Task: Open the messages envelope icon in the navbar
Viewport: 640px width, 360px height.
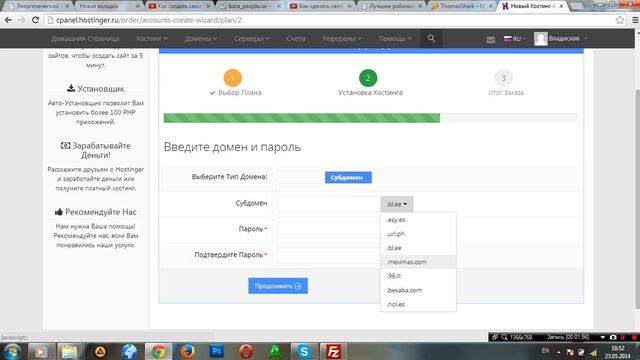Action: pos(491,39)
